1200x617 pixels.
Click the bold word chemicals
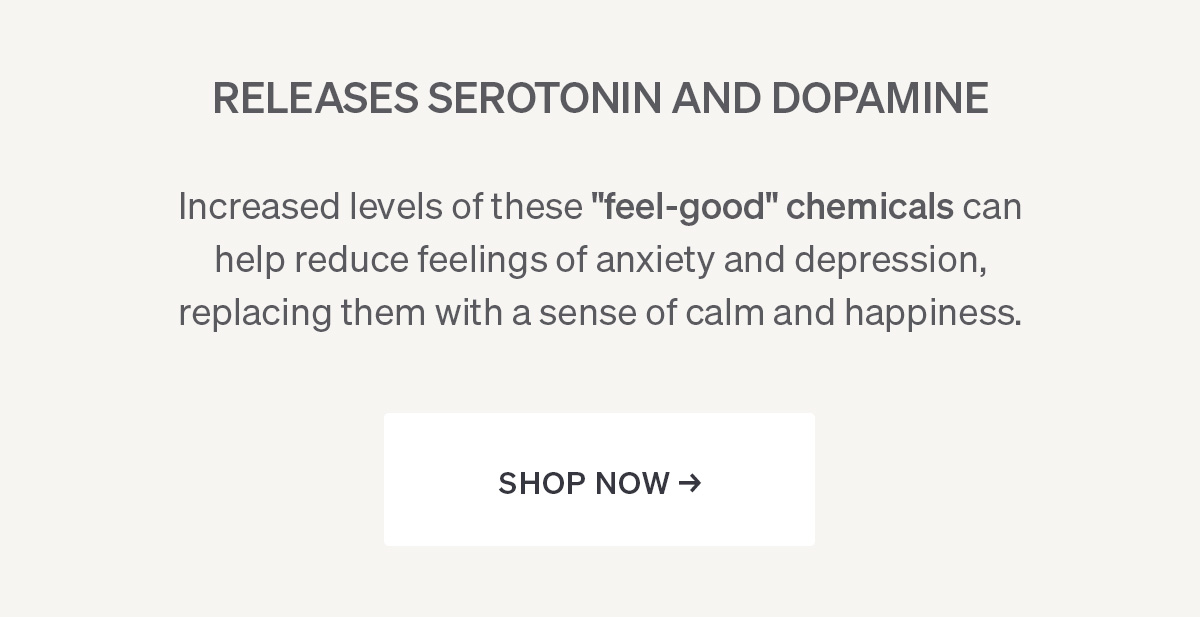870,206
